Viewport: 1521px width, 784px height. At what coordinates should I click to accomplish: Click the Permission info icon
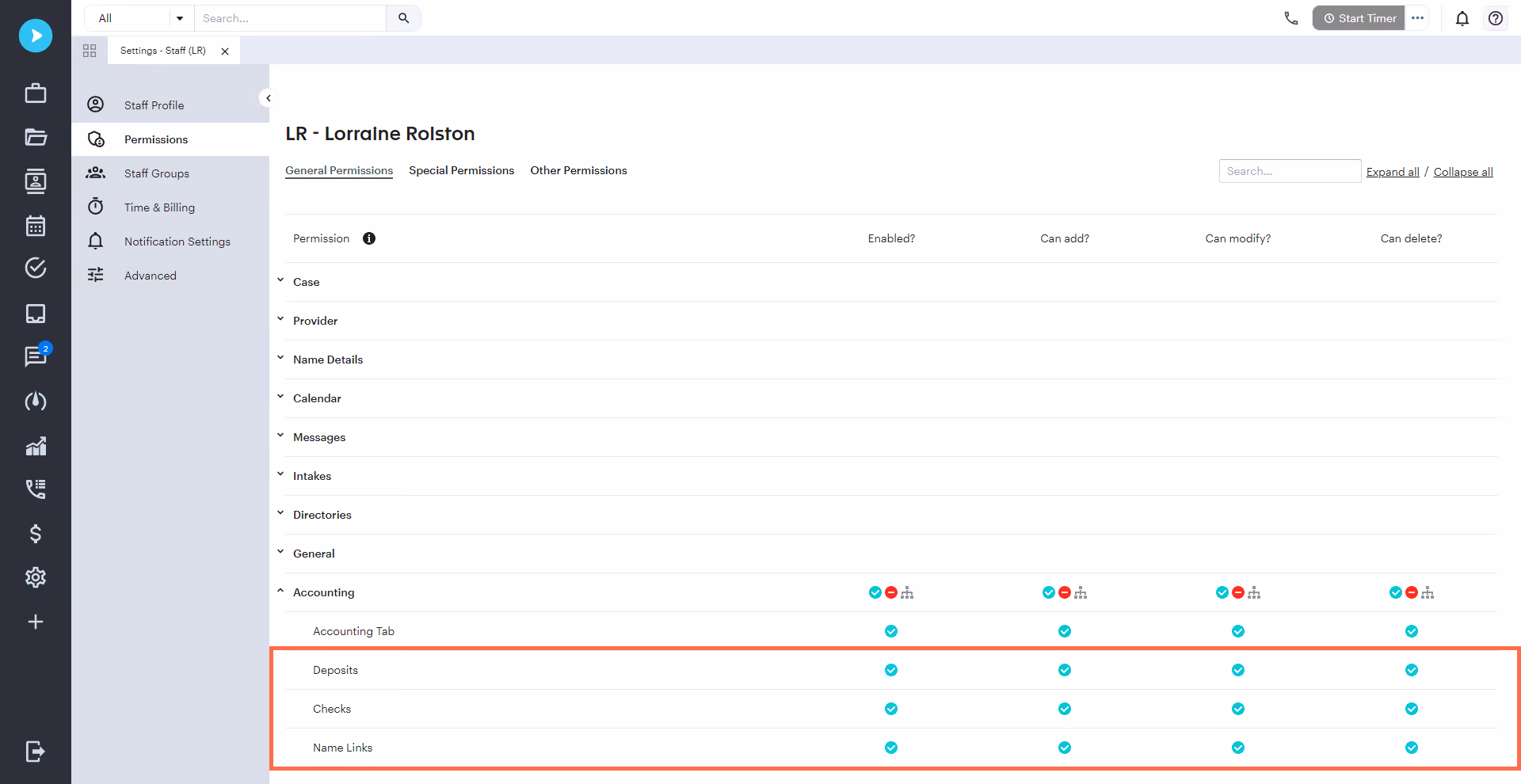[369, 238]
